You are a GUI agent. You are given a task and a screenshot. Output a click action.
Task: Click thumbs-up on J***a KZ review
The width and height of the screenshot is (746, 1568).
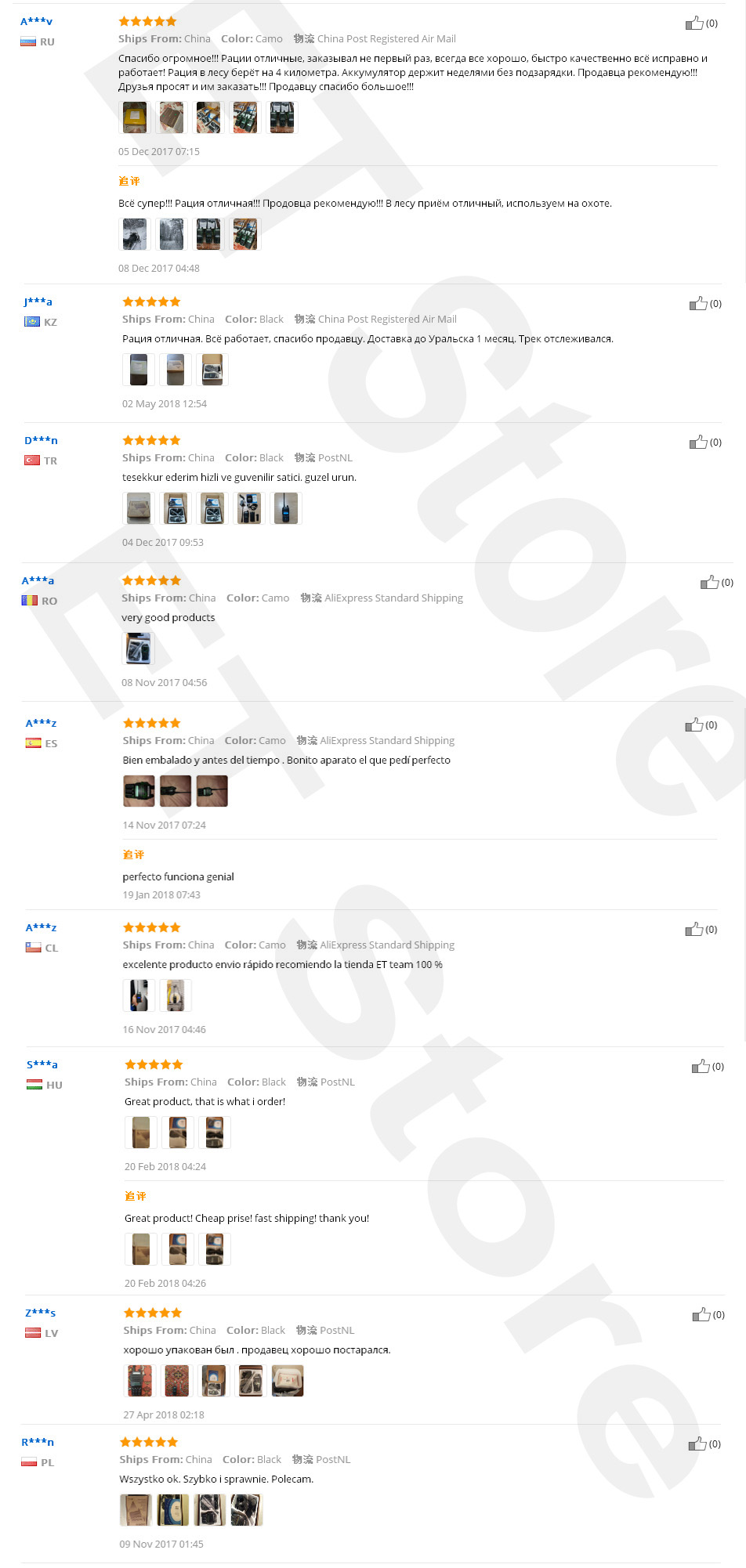(x=698, y=304)
